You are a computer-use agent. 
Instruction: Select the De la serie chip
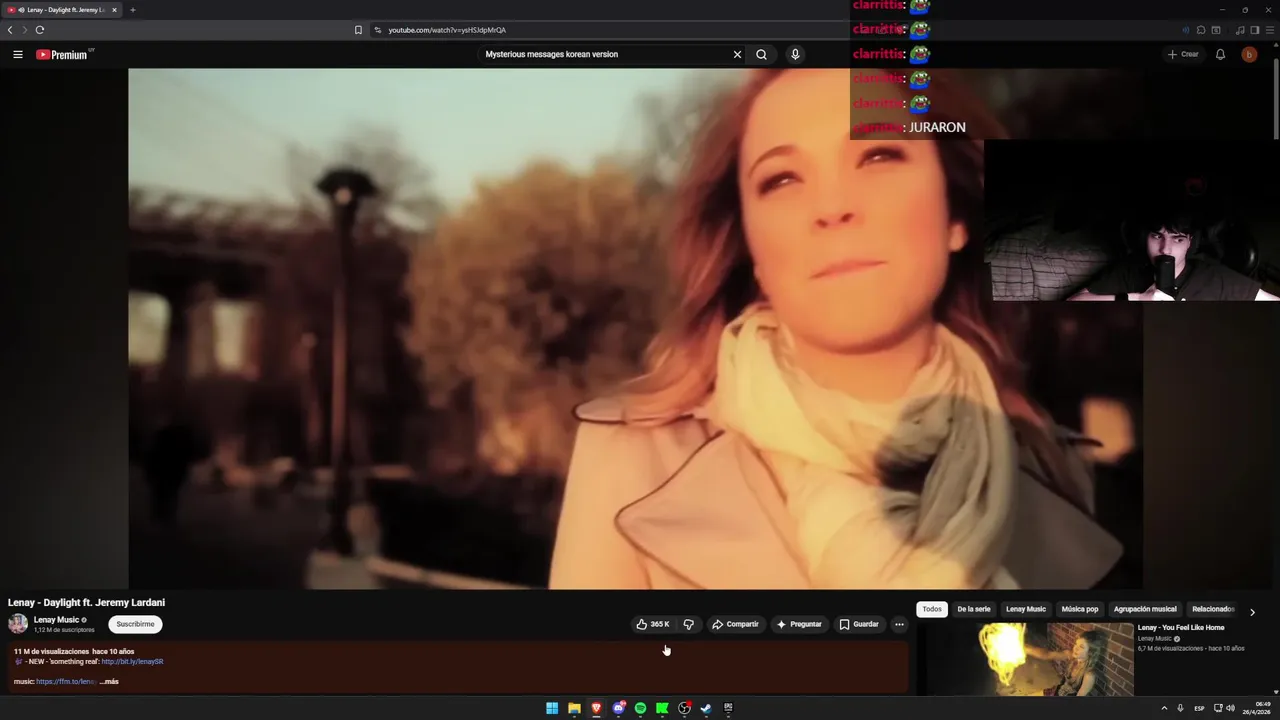(x=974, y=609)
